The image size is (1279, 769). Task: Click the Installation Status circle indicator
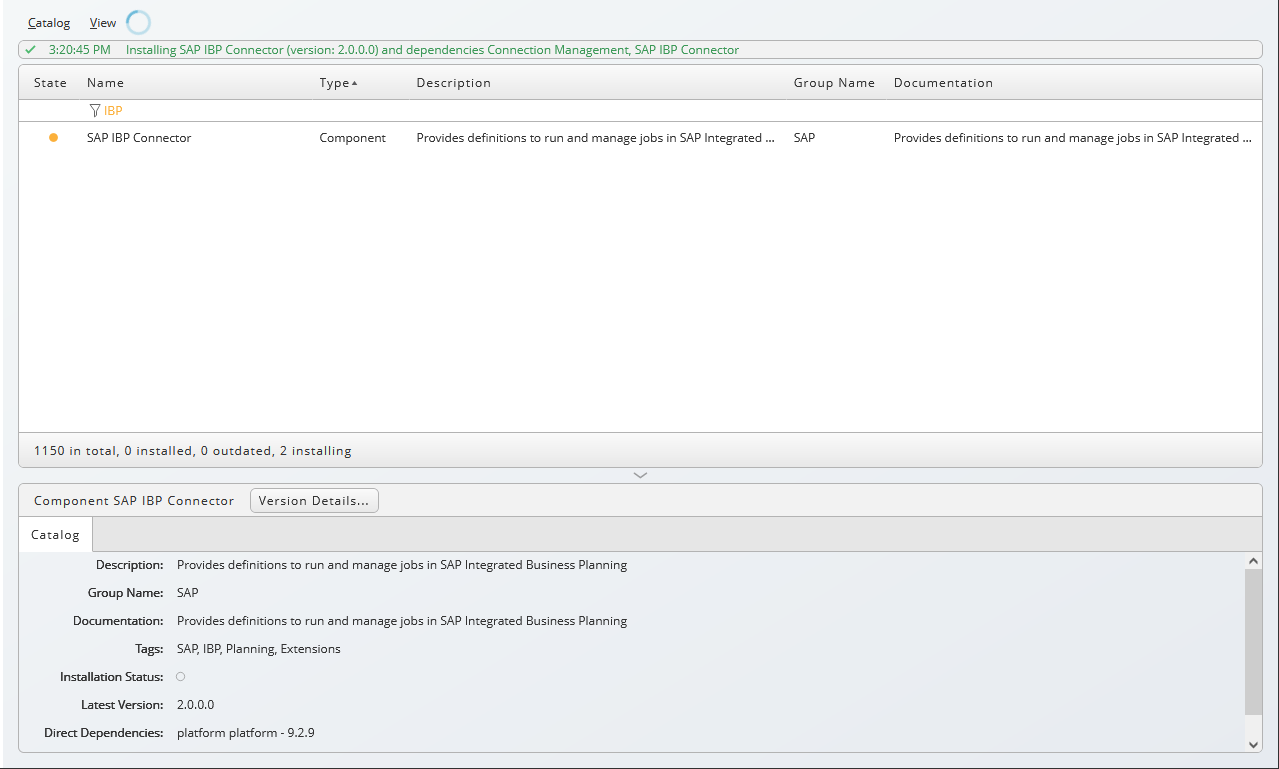point(181,677)
